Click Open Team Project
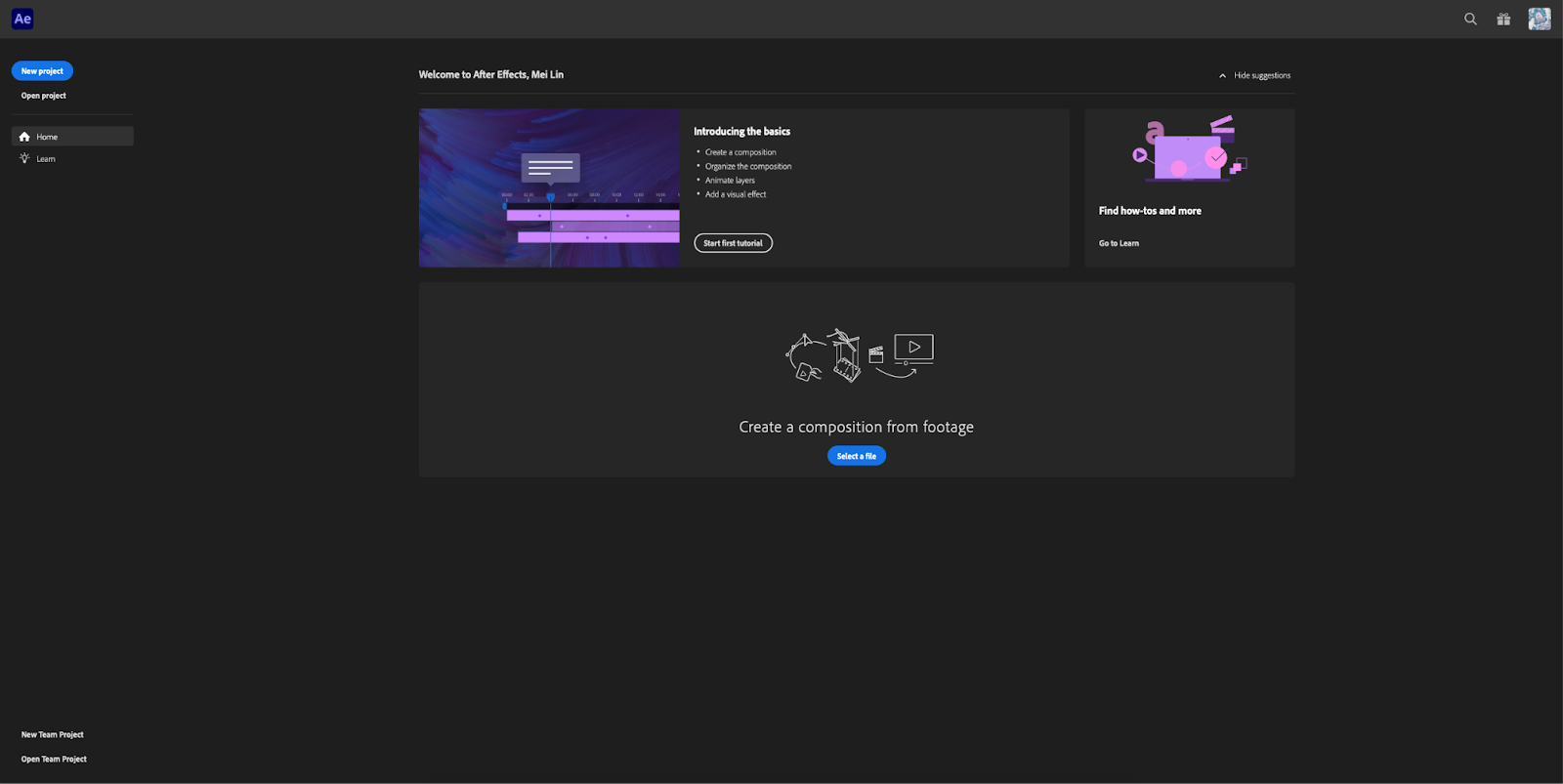Viewport: 1563px width, 784px height. [54, 759]
